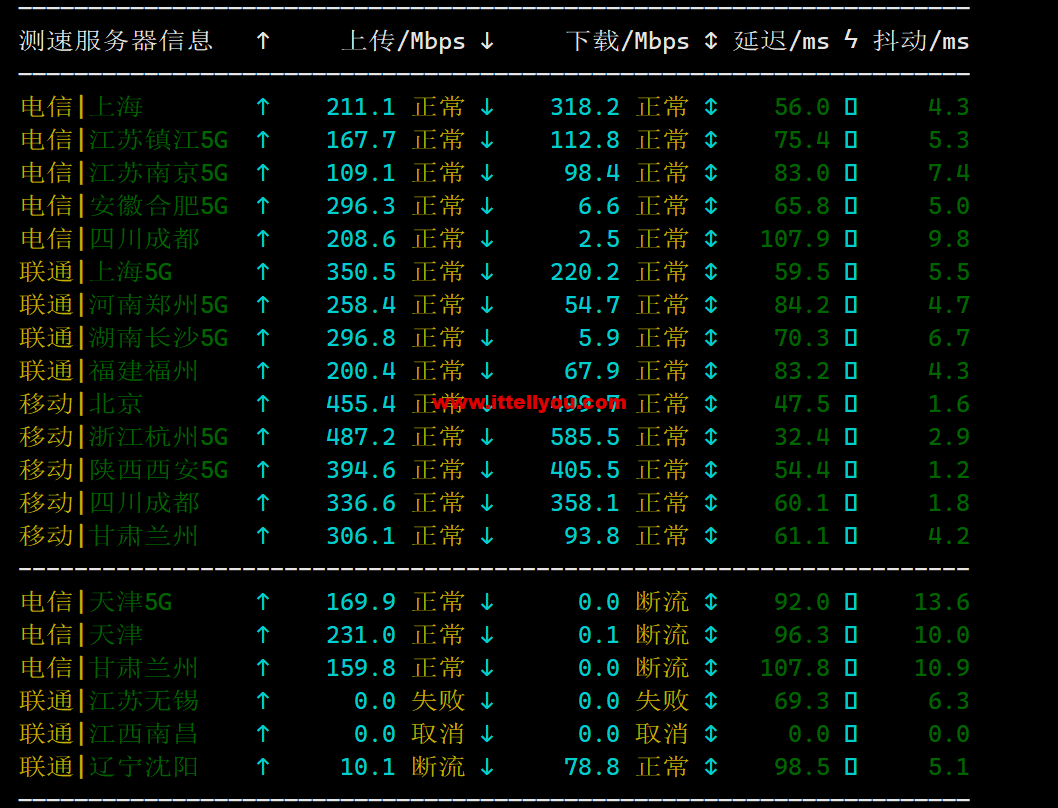The image size is (1058, 808).
Task: Click the 抖动/ms column header
Action: (921, 41)
